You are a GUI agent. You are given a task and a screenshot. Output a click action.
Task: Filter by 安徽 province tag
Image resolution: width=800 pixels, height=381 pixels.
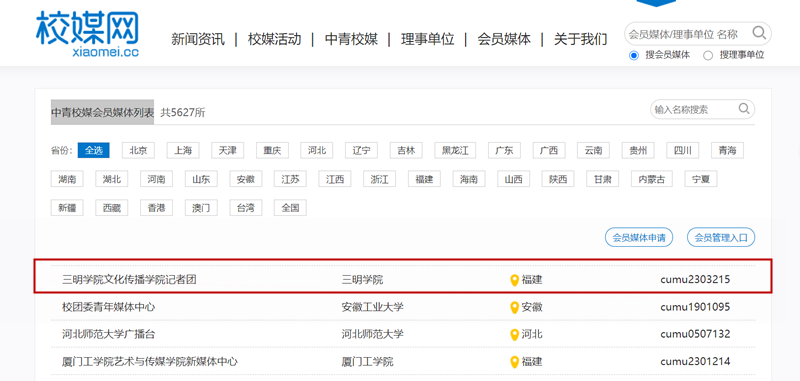[245, 179]
